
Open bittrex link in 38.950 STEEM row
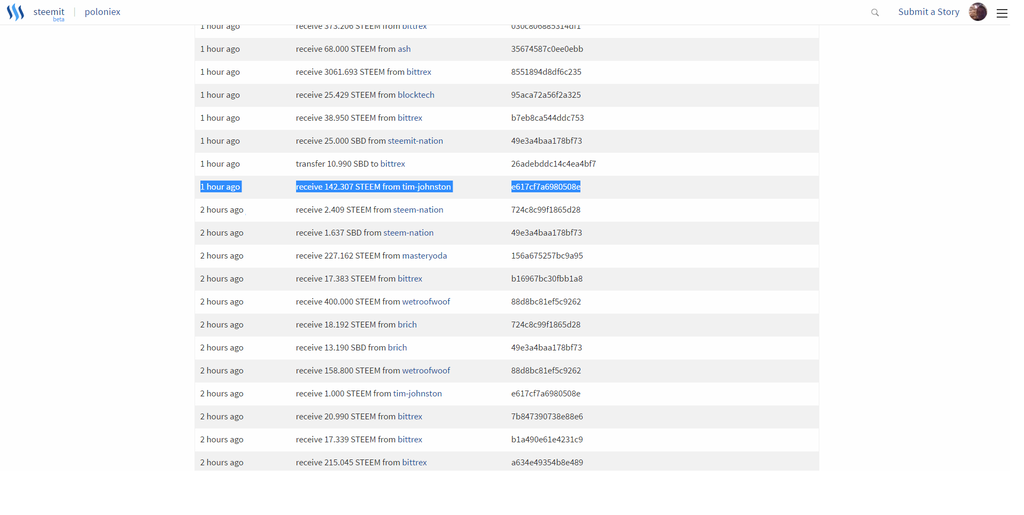pyautogui.click(x=410, y=117)
